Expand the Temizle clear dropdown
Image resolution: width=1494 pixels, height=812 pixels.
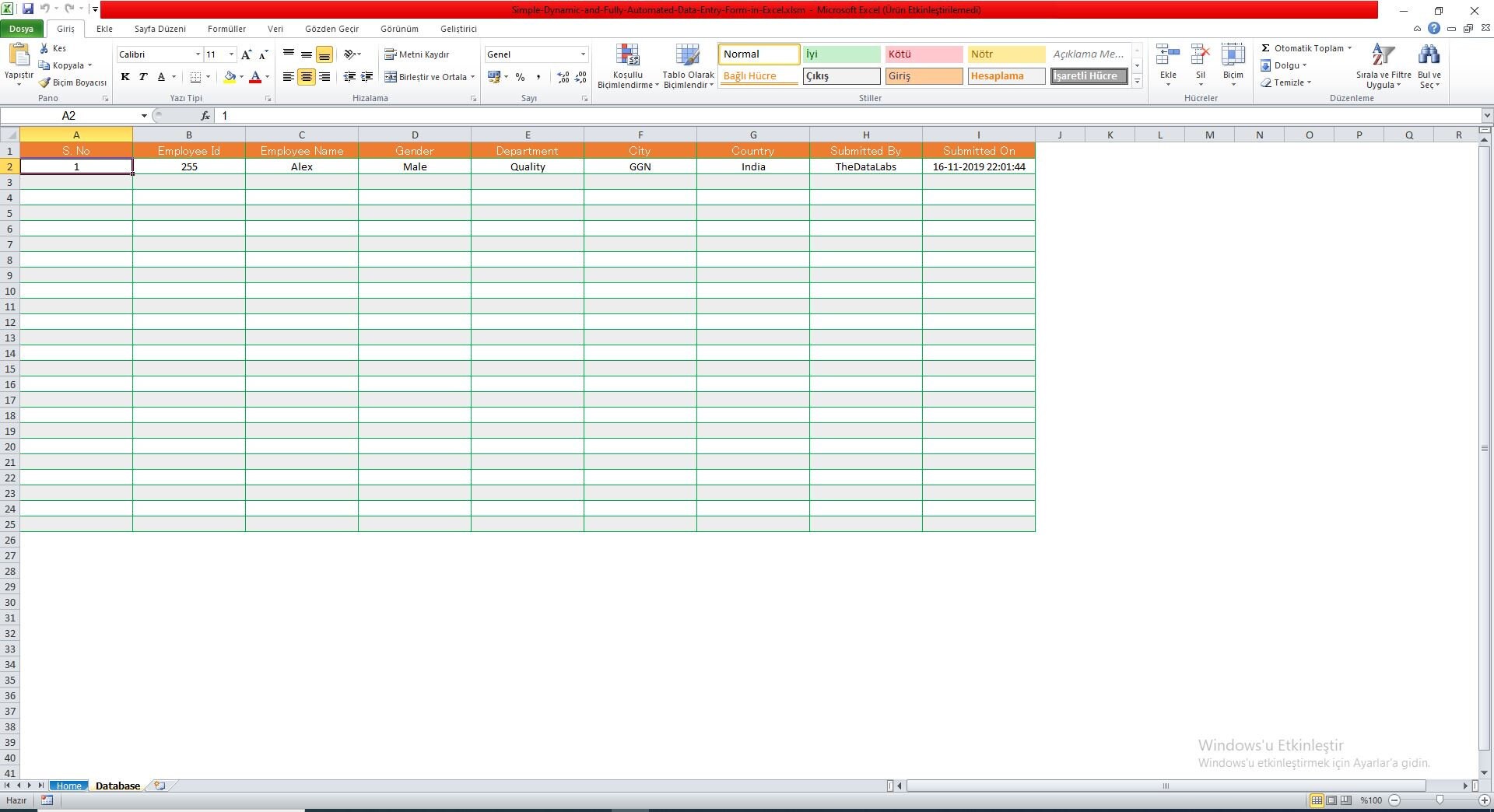click(x=1309, y=82)
